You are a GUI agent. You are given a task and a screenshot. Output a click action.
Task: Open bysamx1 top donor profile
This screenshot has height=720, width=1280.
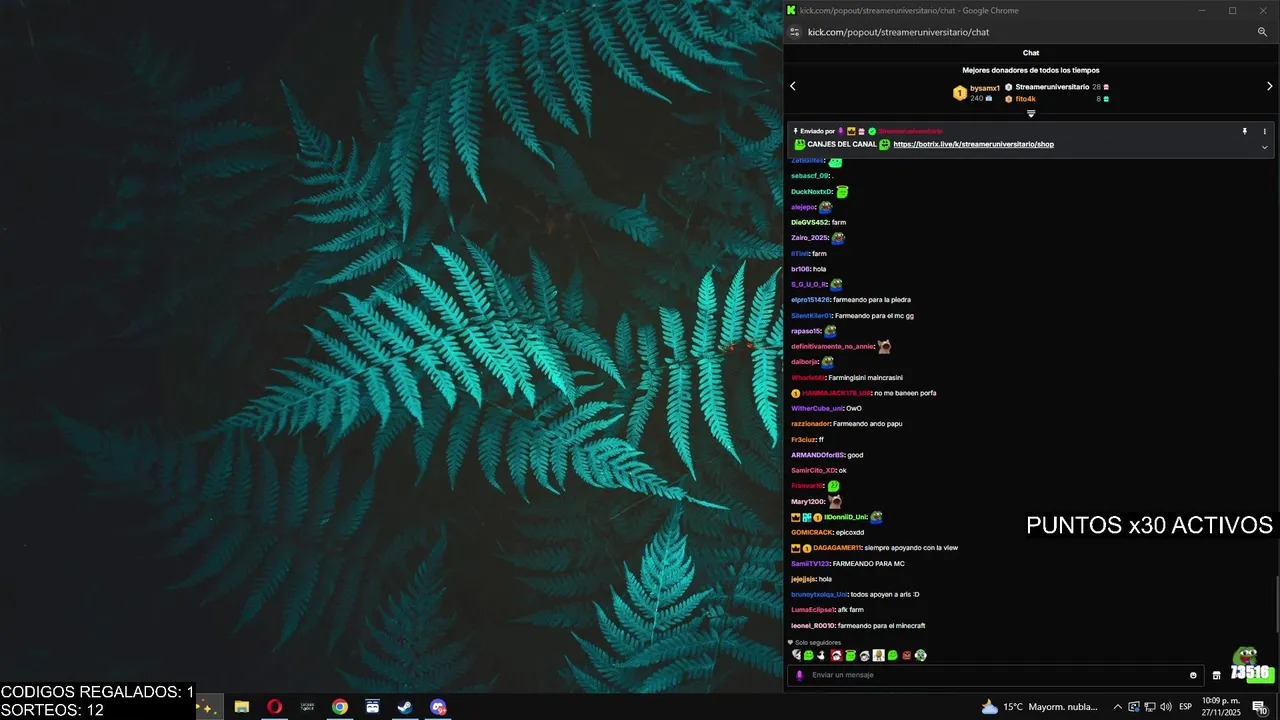tap(985, 88)
